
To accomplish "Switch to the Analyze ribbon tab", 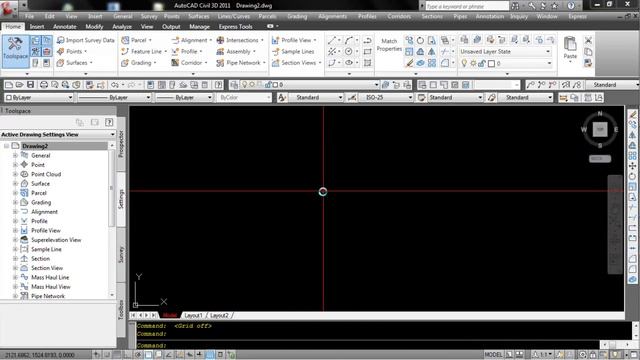I will point(122,27).
